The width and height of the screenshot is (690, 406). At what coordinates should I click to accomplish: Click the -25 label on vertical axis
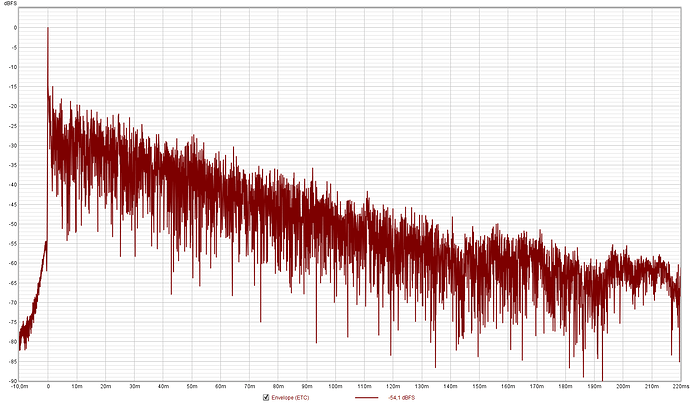point(13,126)
